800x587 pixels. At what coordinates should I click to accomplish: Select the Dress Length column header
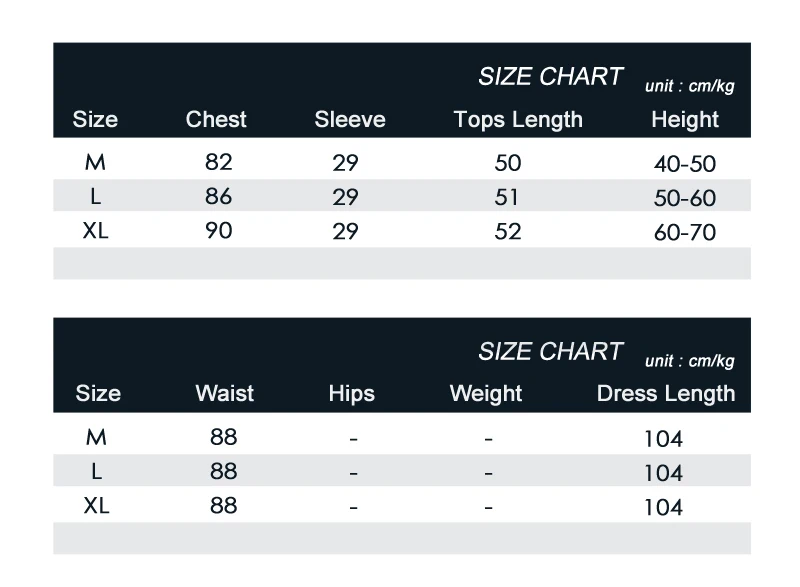[x=666, y=394]
